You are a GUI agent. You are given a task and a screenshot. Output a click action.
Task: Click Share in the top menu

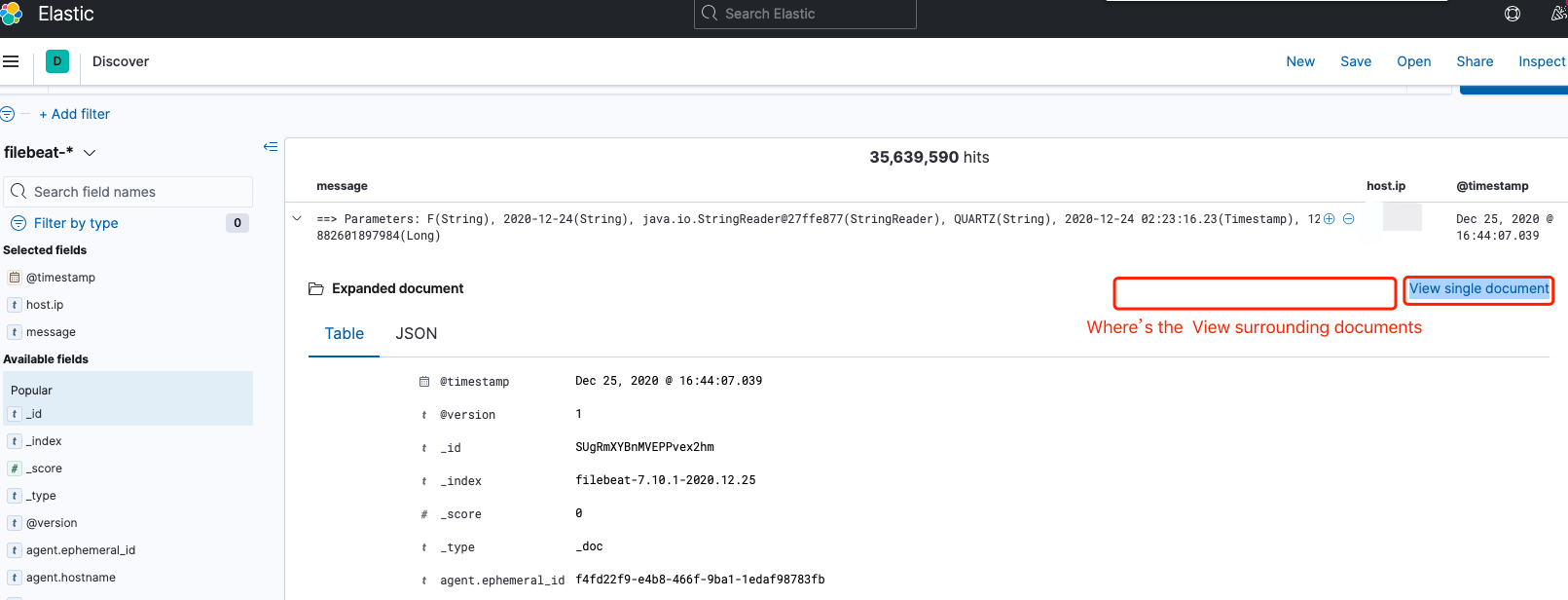coord(1475,61)
